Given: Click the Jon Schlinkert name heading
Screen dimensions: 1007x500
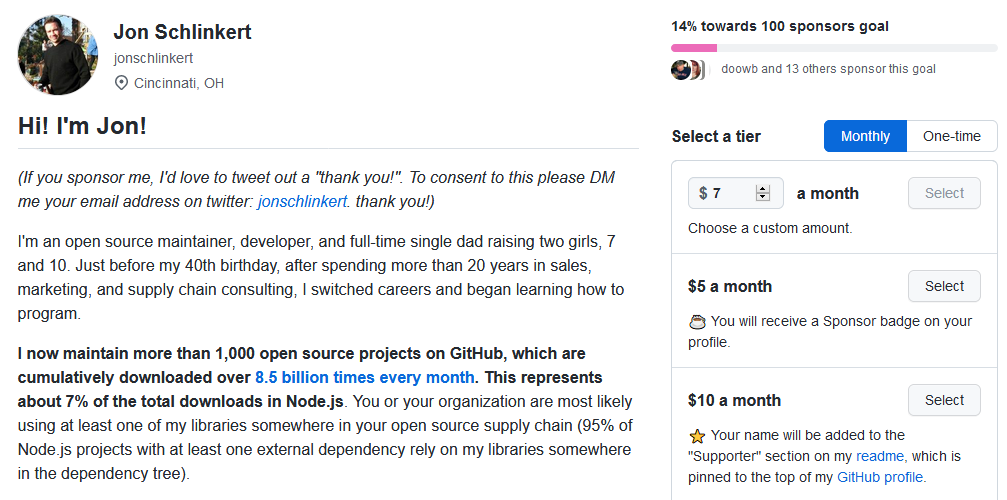Looking at the screenshot, I should [x=182, y=31].
